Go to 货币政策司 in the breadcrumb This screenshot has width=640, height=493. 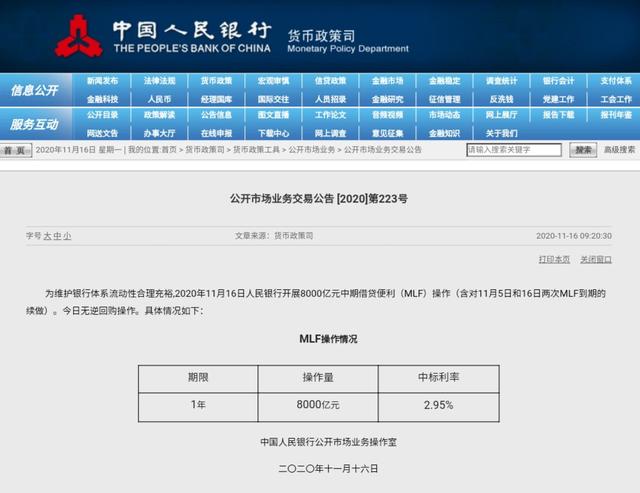pos(205,150)
